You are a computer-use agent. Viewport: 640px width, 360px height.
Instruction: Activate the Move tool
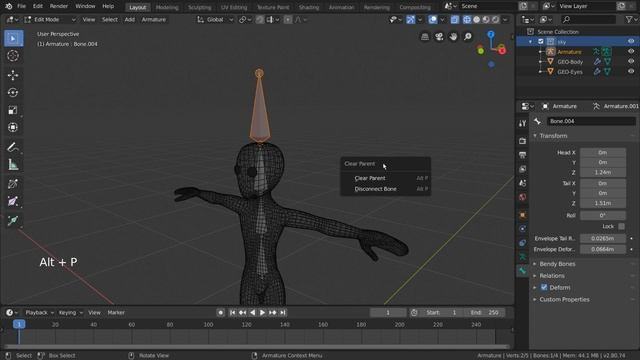coord(13,75)
